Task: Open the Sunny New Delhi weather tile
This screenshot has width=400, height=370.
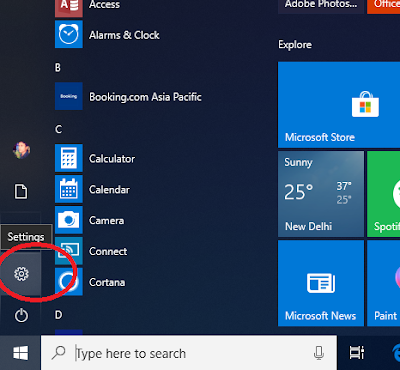Action: pos(321,194)
